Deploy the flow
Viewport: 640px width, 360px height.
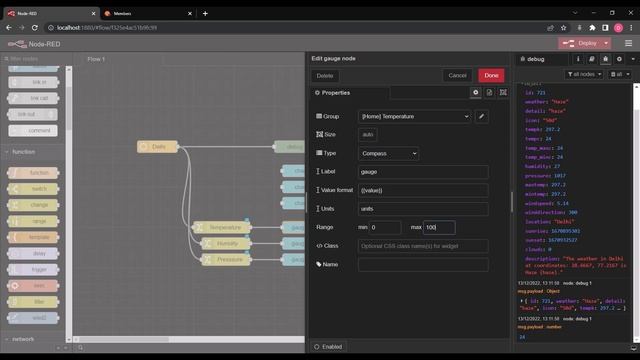coord(581,43)
